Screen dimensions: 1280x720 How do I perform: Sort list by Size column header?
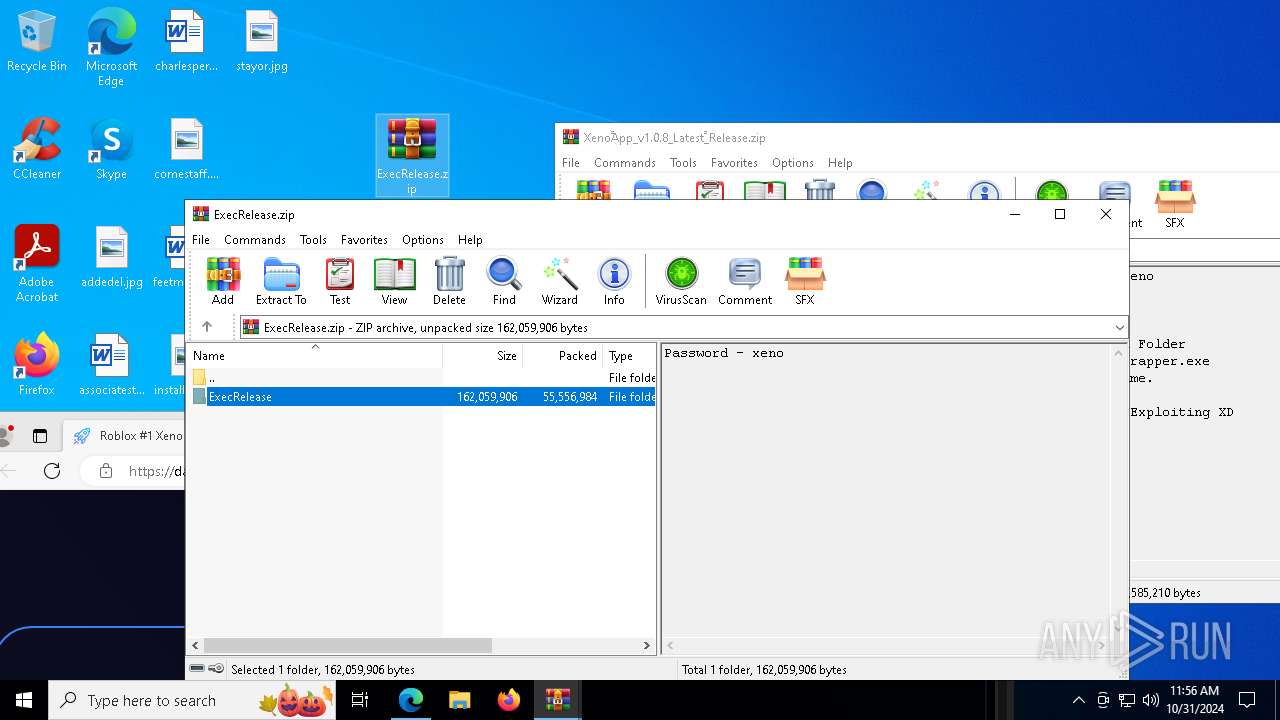tap(483, 355)
